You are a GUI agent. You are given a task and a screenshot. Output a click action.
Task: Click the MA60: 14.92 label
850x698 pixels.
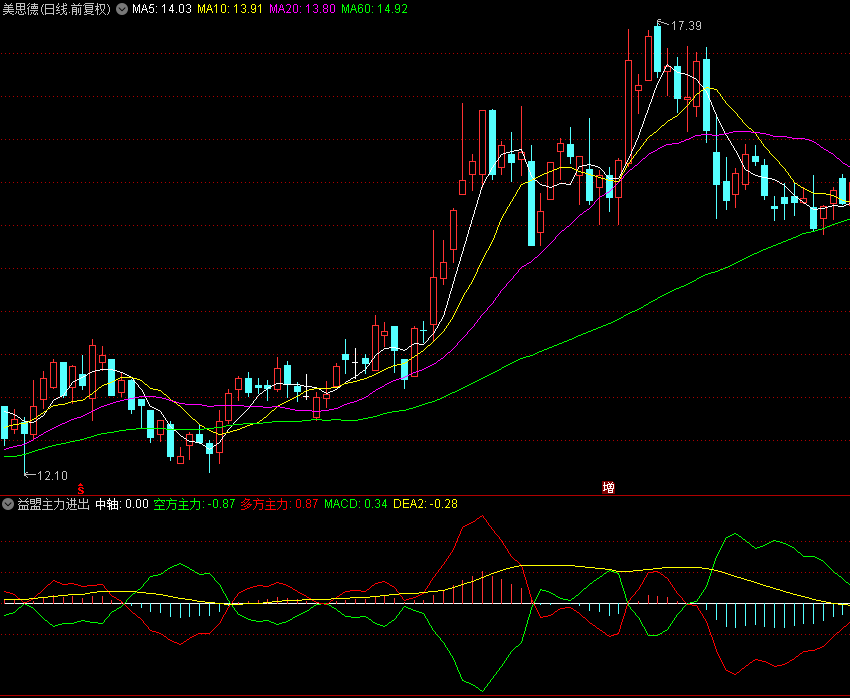tap(374, 9)
